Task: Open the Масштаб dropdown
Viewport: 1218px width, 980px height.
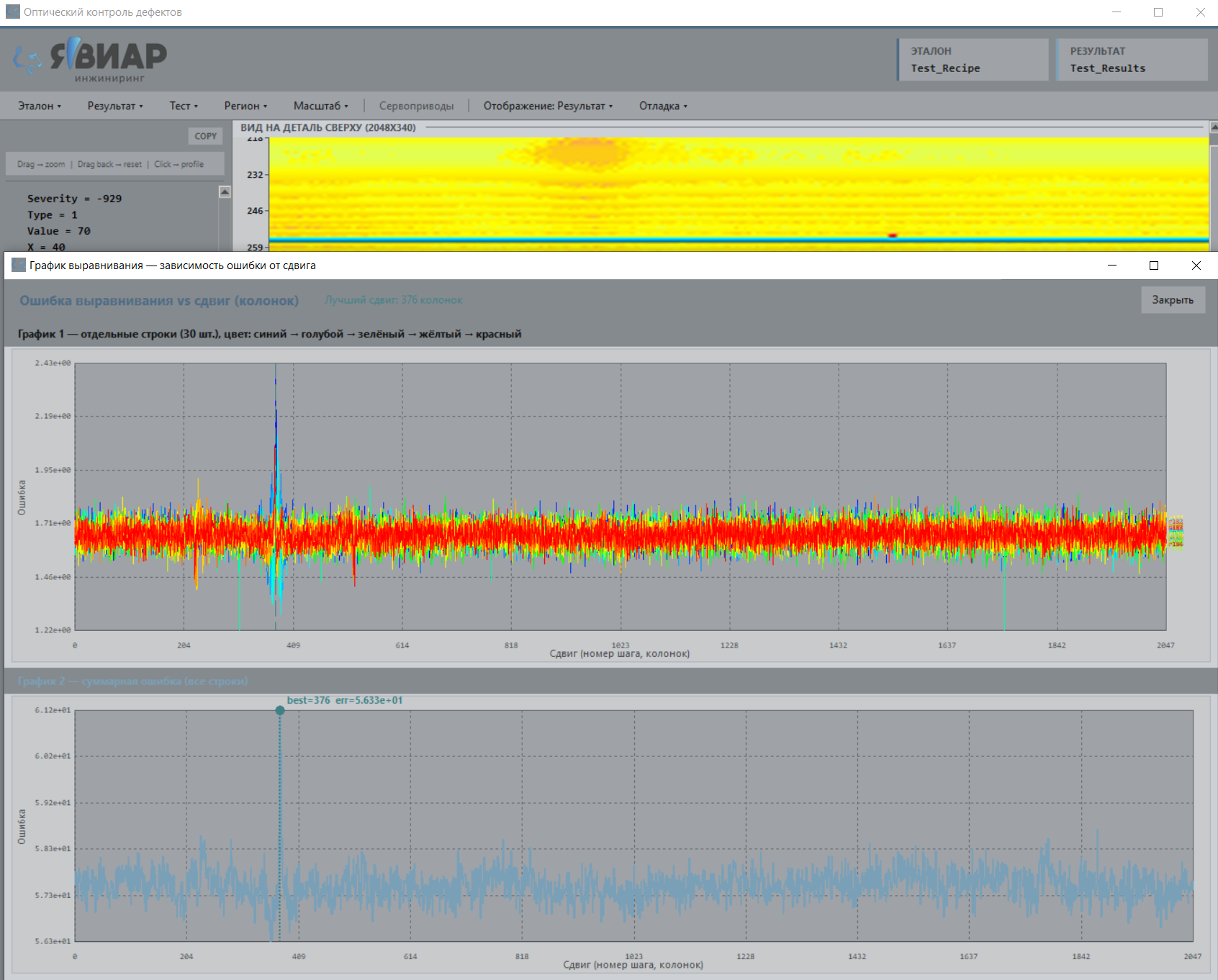Action: 320,106
